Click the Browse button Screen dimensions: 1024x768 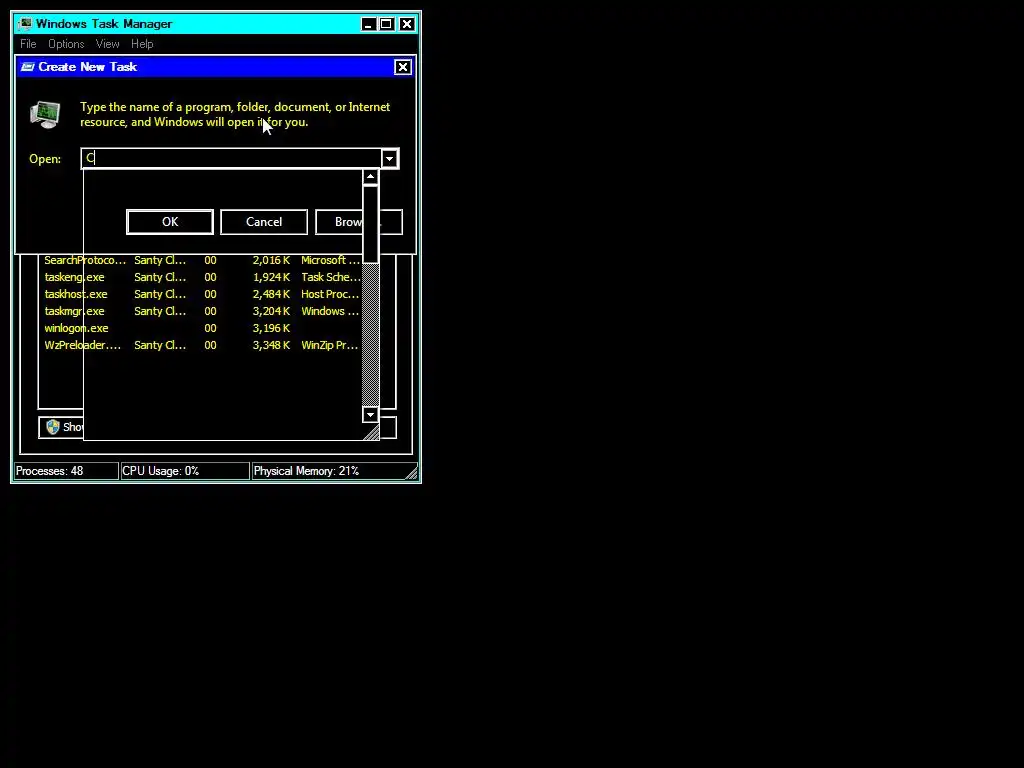(x=359, y=222)
